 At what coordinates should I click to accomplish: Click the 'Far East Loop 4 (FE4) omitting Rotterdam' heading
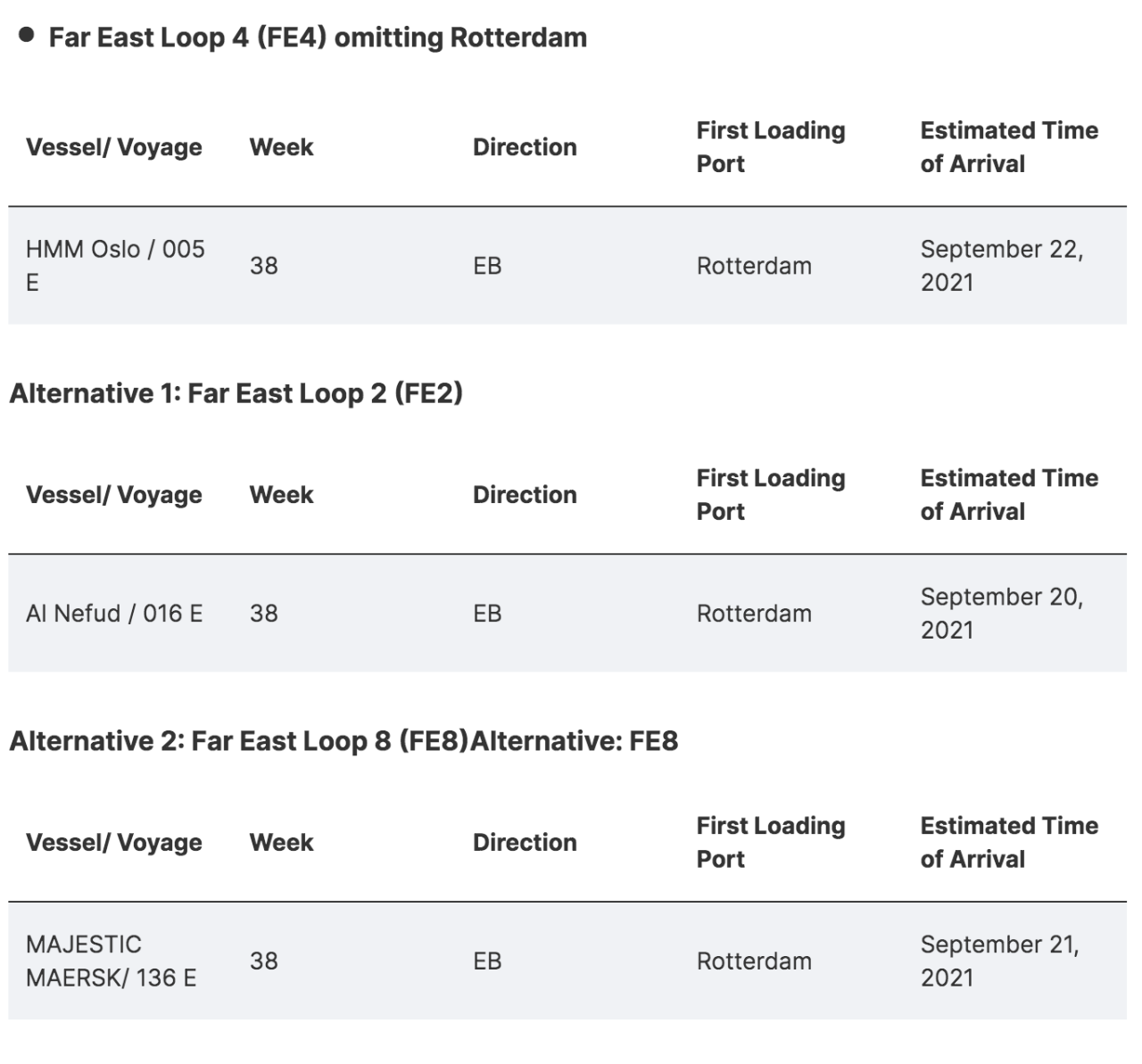point(317,37)
